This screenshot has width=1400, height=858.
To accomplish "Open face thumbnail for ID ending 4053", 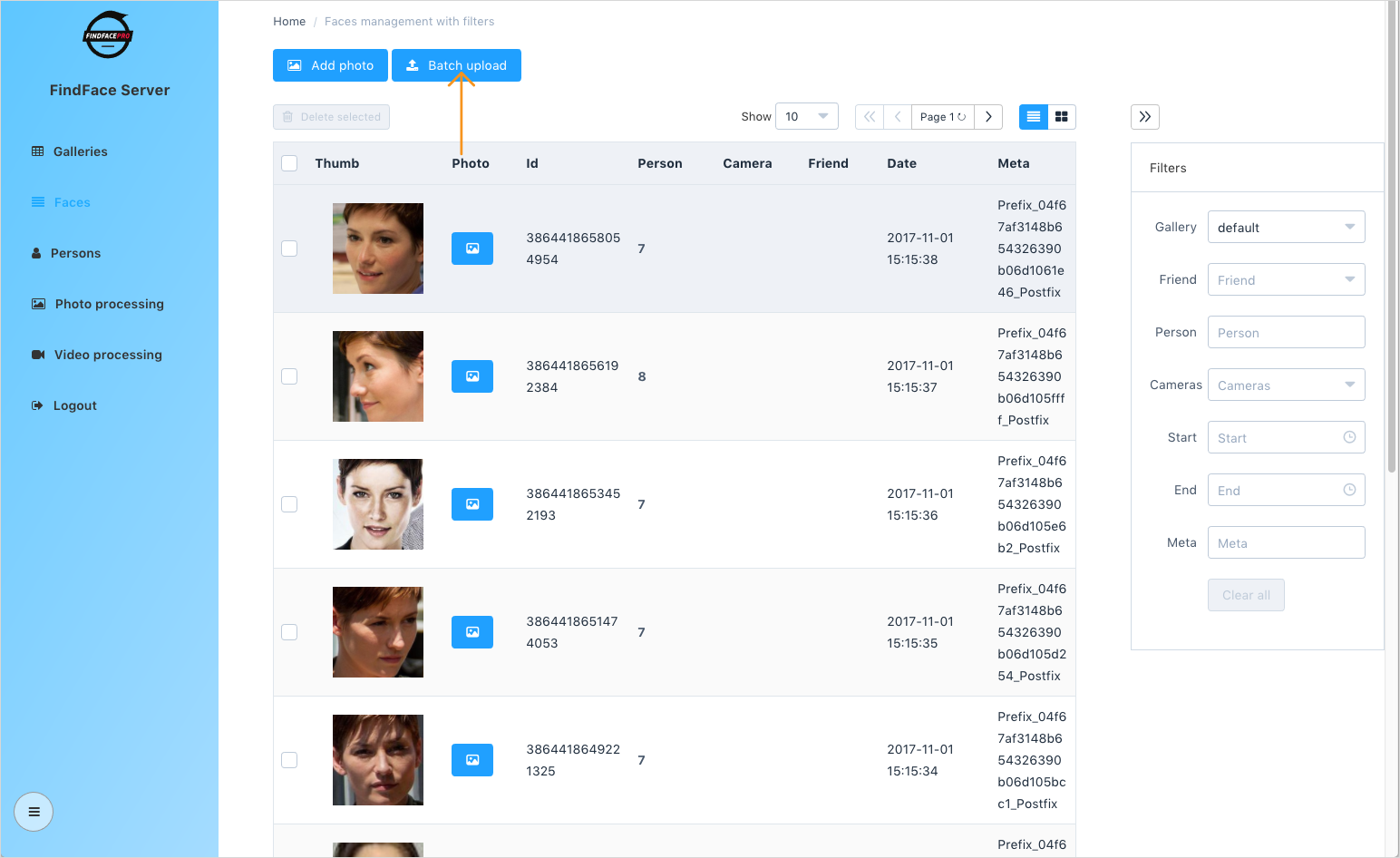I will (378, 632).
